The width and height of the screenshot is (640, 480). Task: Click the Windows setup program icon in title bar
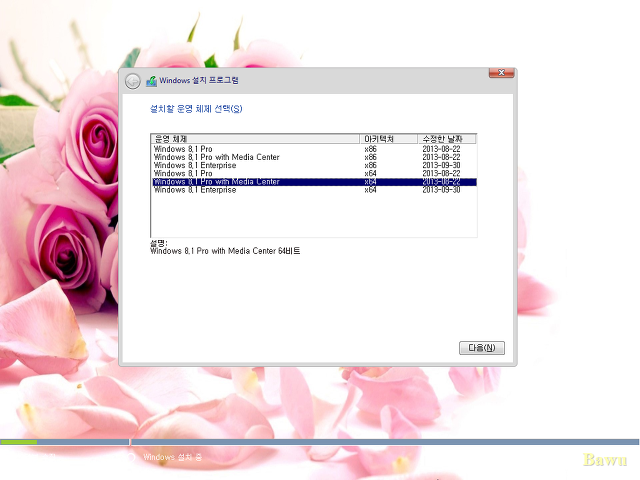click(151, 81)
